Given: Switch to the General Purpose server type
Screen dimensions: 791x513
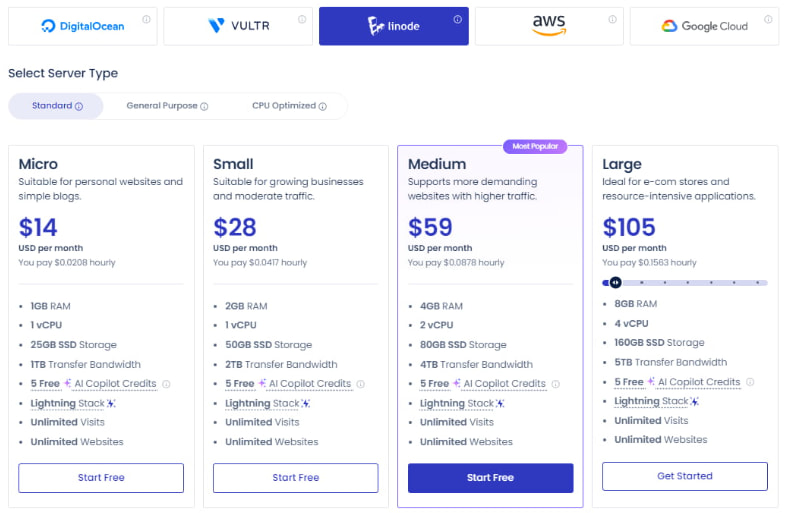Looking at the screenshot, I should coord(167,106).
